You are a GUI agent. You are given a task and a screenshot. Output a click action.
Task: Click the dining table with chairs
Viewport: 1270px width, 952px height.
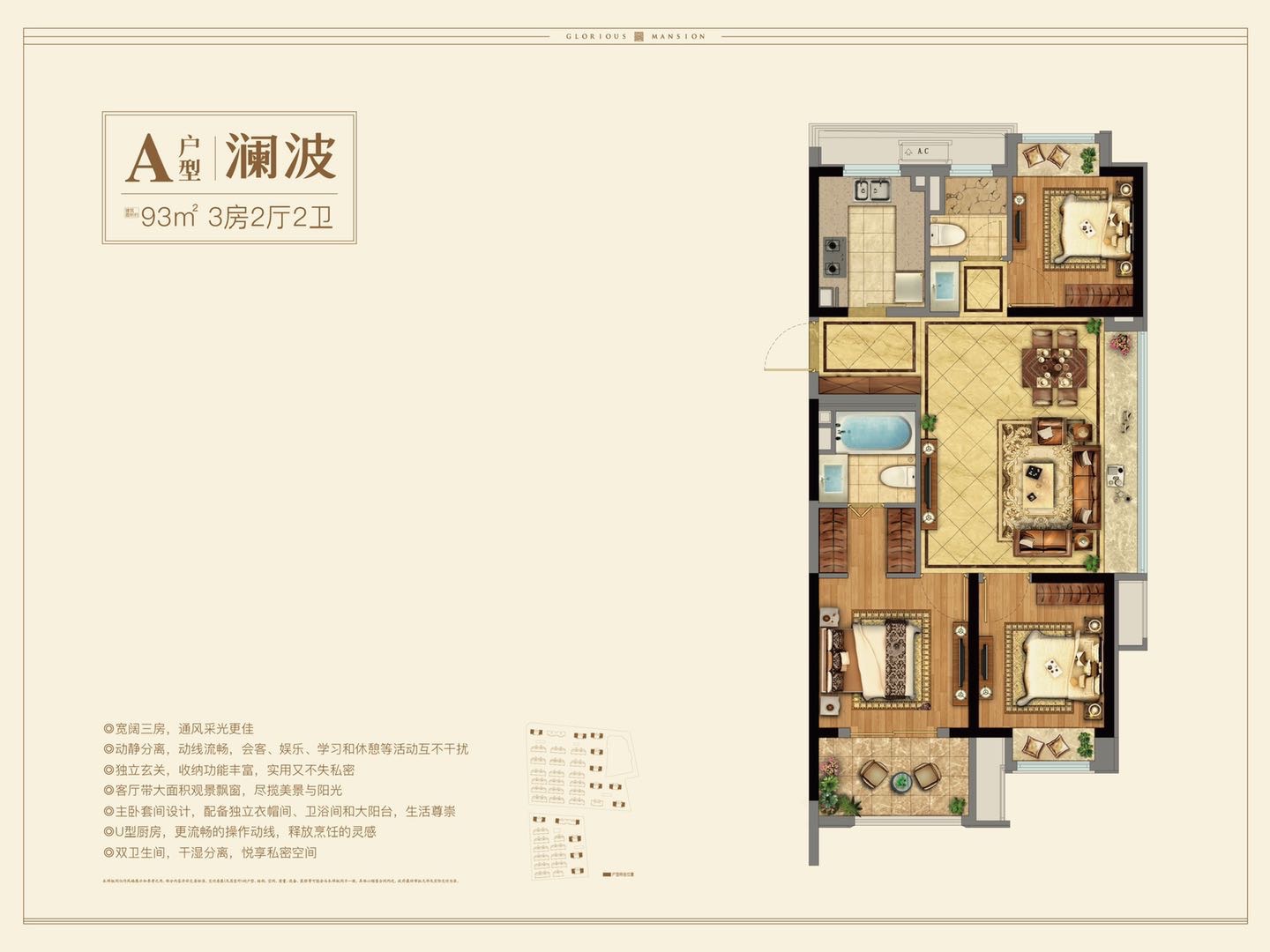coord(1054,366)
